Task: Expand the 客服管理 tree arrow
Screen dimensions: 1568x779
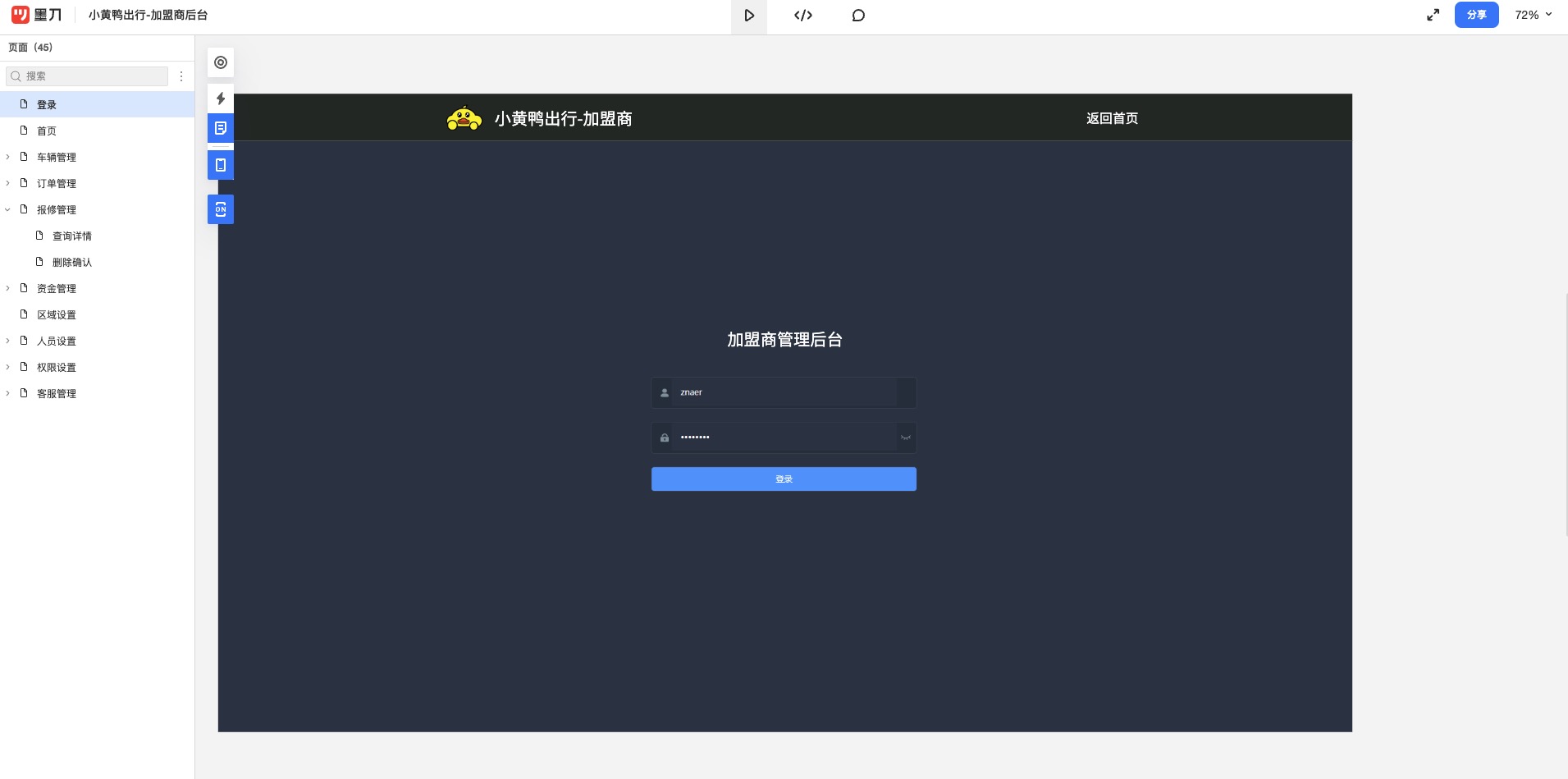Action: 8,393
